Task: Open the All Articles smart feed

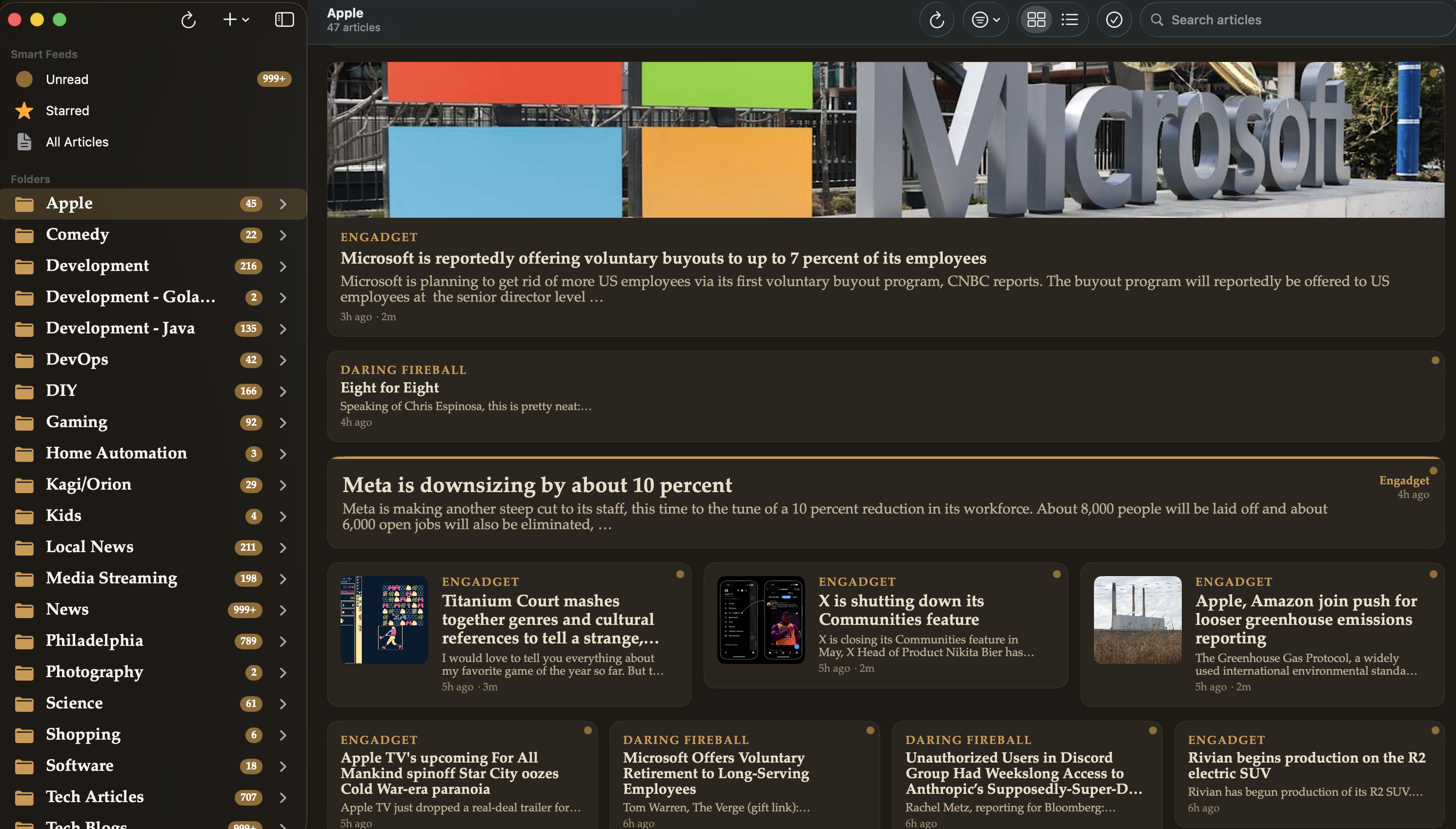Action: [153, 142]
